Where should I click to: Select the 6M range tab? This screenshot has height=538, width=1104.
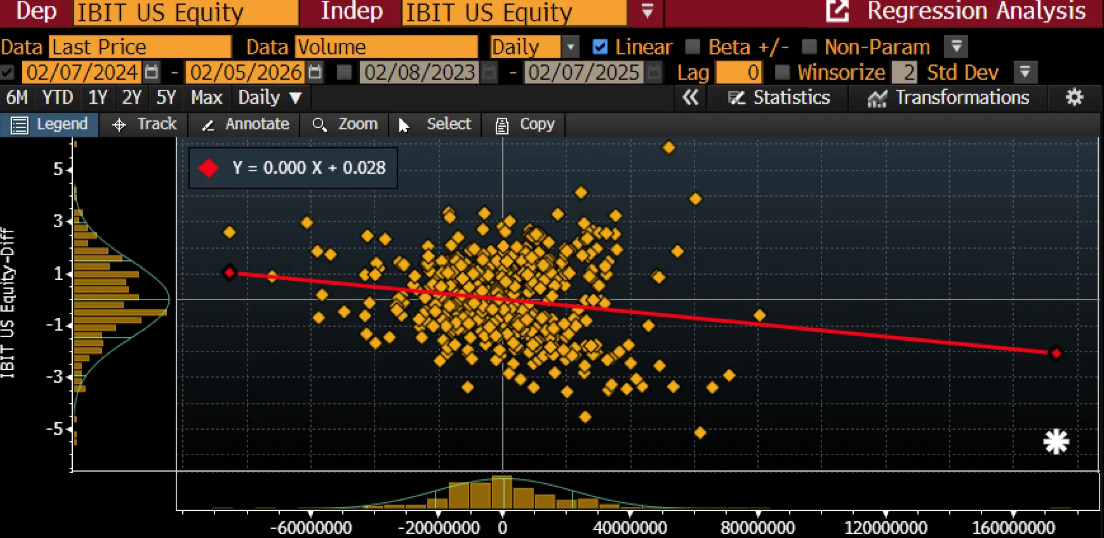[16, 98]
